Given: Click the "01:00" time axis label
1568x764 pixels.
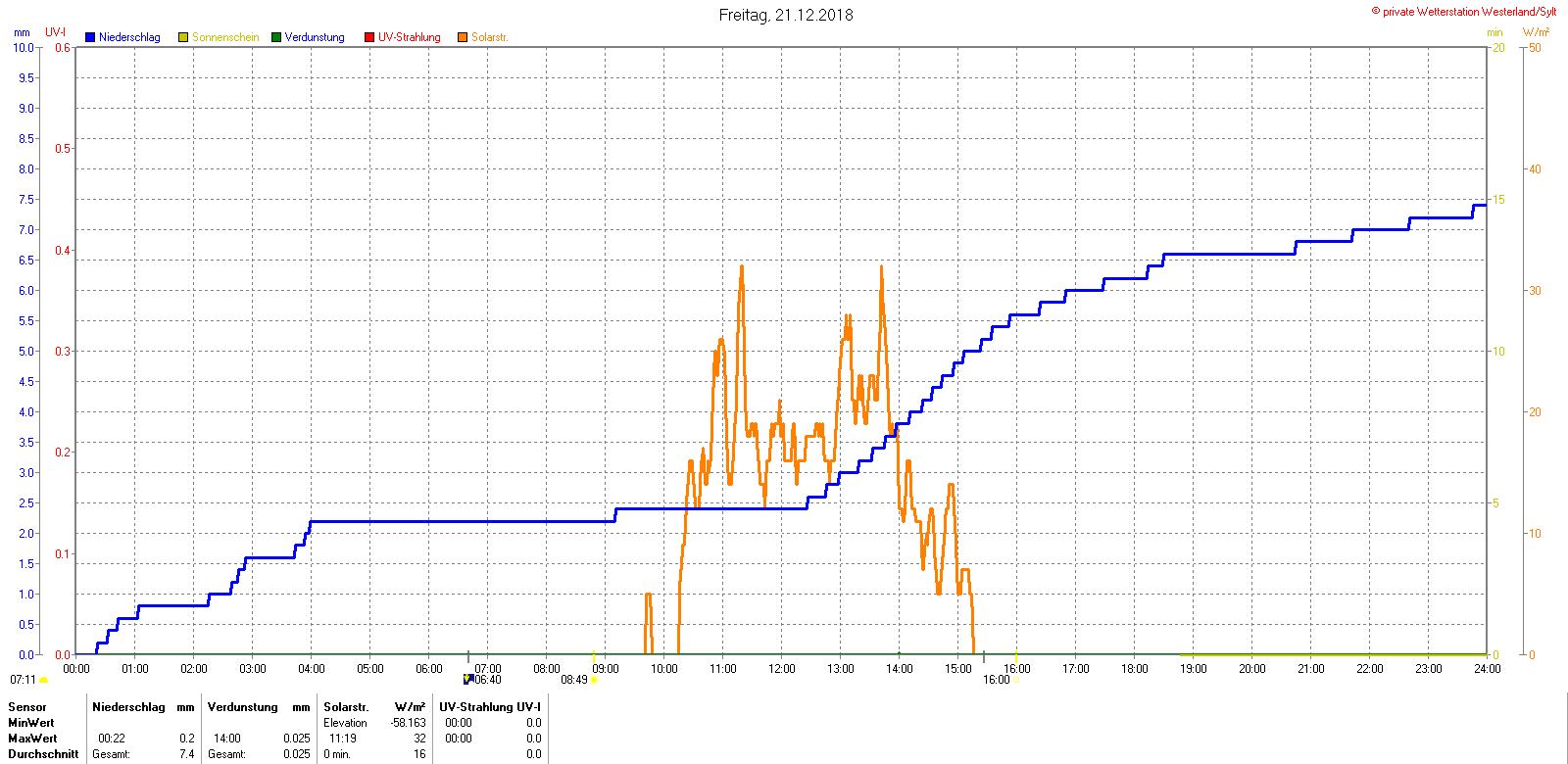Looking at the screenshot, I should tap(135, 669).
